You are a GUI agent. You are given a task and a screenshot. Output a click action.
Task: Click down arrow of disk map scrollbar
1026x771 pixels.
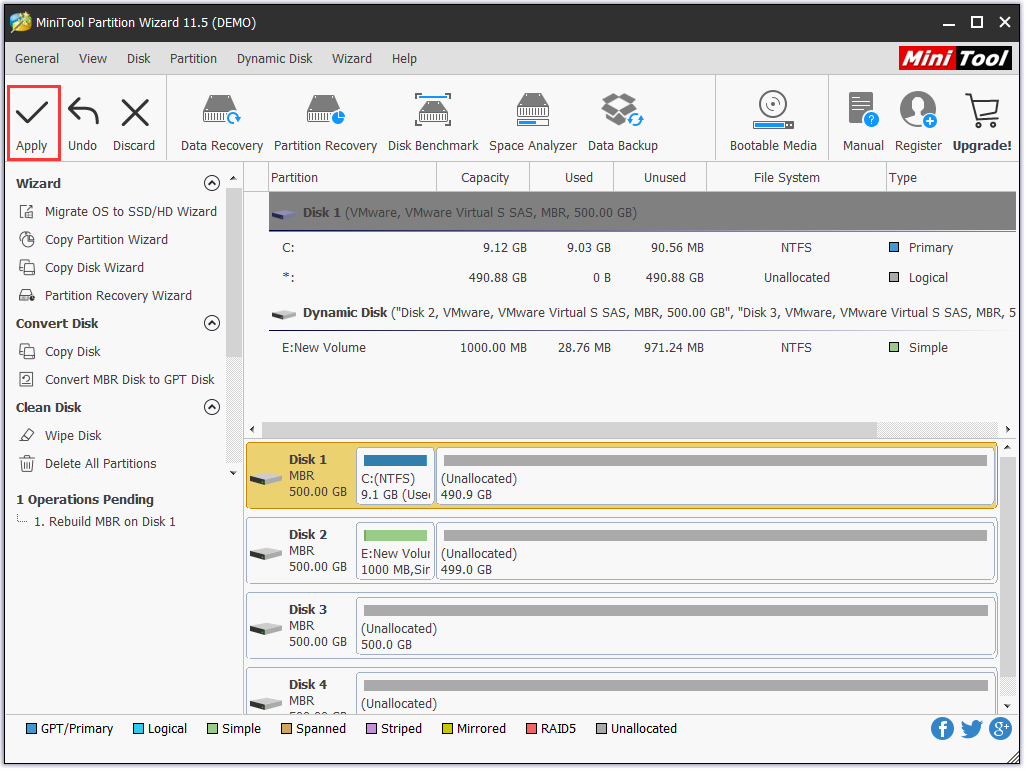1007,706
